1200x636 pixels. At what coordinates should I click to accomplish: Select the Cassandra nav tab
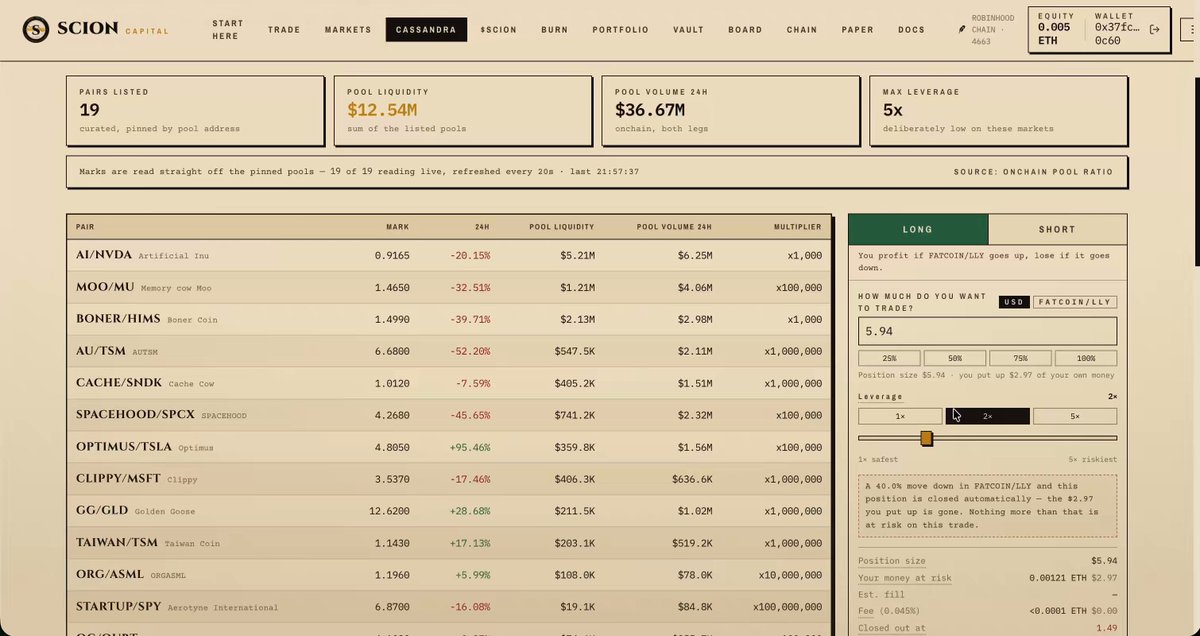coord(427,30)
